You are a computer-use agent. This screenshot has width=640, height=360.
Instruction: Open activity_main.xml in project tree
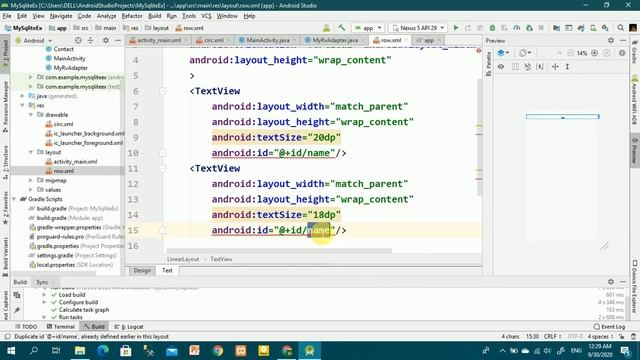71,162
